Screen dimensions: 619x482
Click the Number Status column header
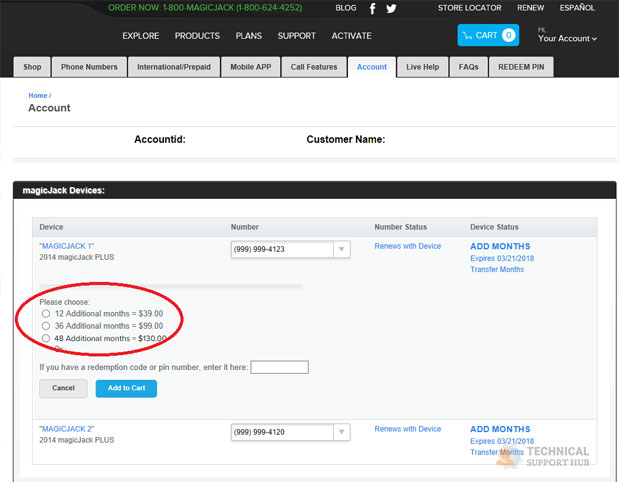point(401,227)
